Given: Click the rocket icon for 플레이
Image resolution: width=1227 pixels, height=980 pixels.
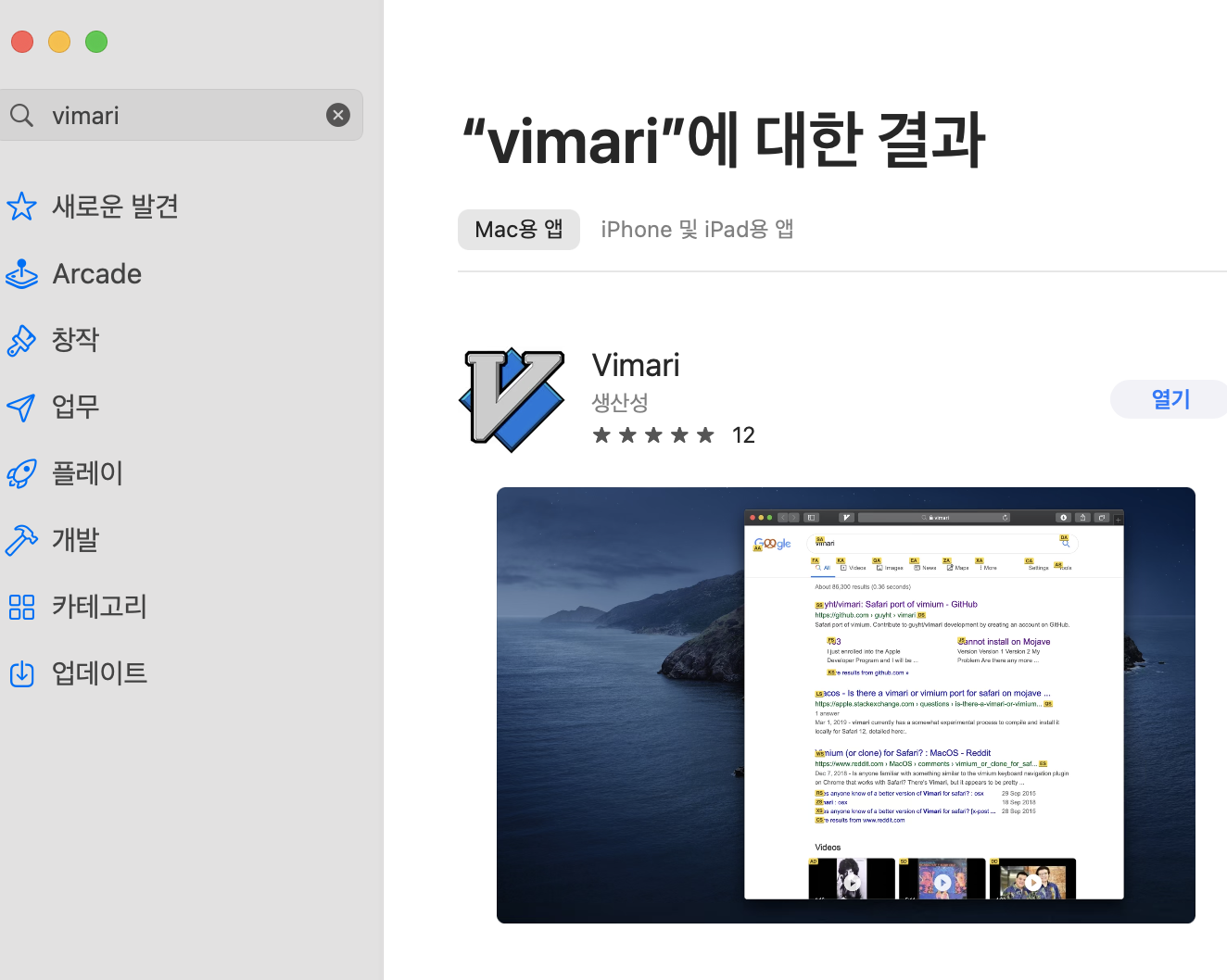Looking at the screenshot, I should pos(21,473).
